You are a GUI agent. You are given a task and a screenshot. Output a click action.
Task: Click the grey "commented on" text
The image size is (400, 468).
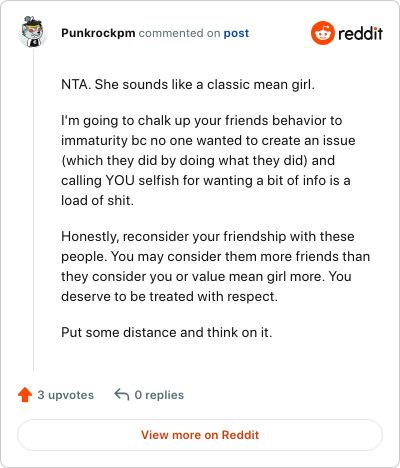pos(179,33)
